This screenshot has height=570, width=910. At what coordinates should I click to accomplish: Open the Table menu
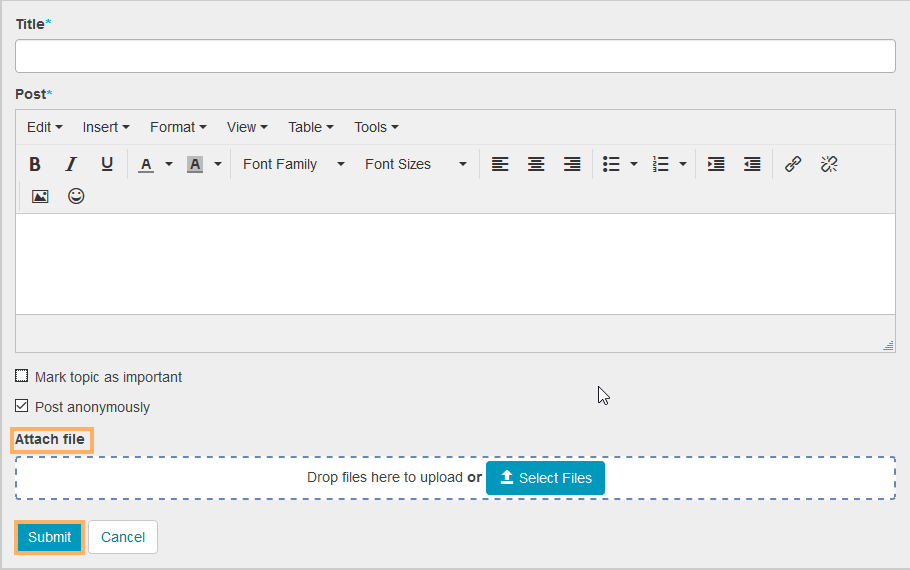click(310, 127)
